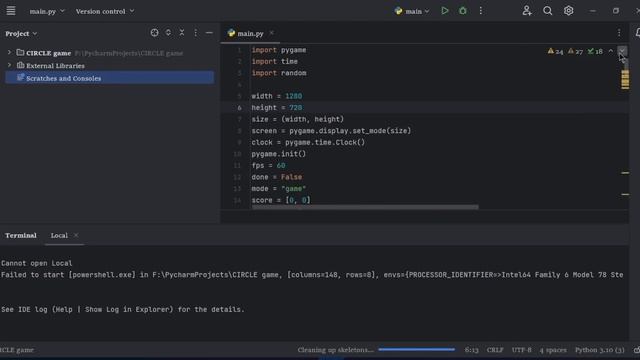
Task: Click line number 6 in gutter
Action: [239, 108]
